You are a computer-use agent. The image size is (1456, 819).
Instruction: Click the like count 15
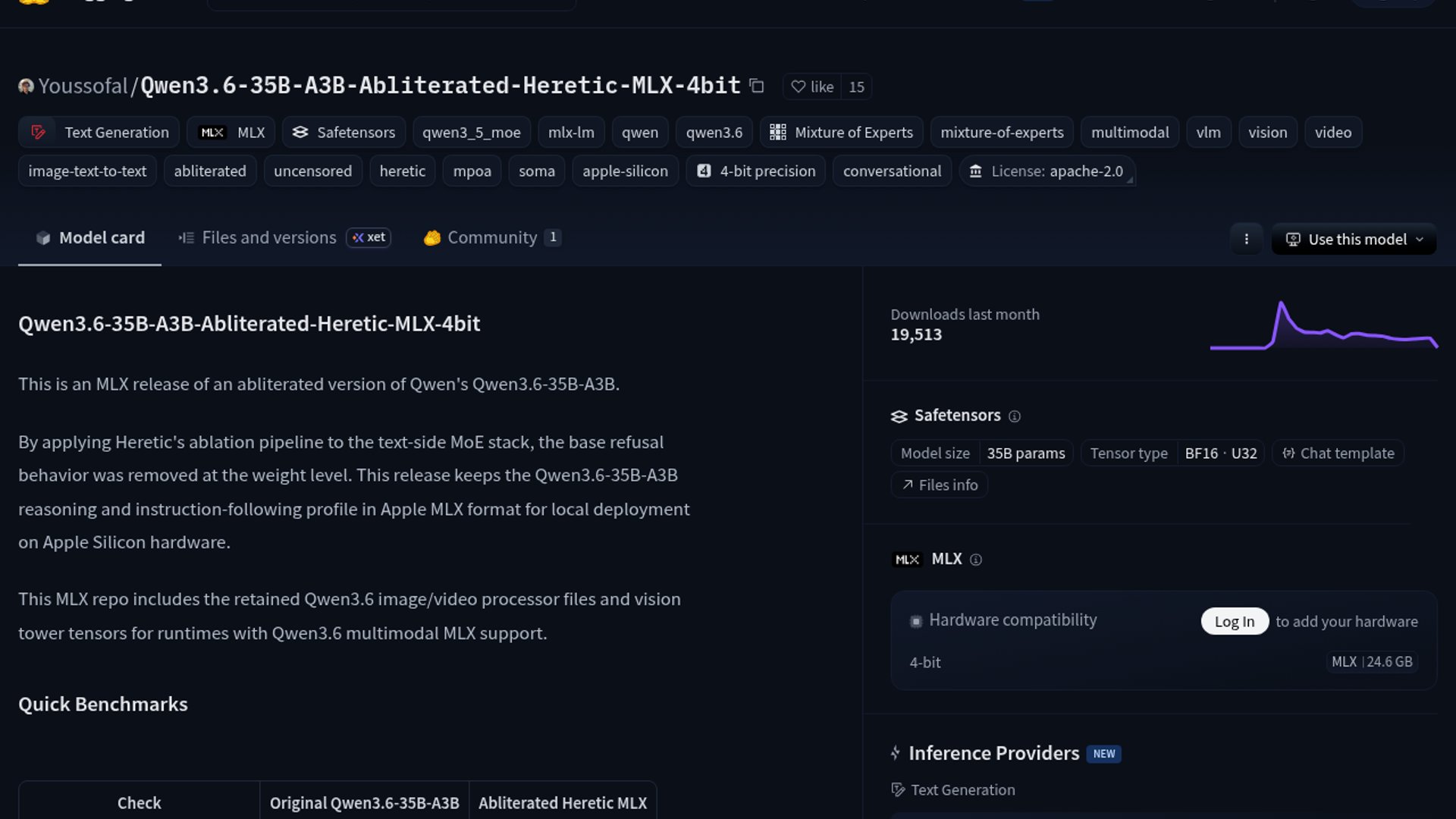pos(856,87)
